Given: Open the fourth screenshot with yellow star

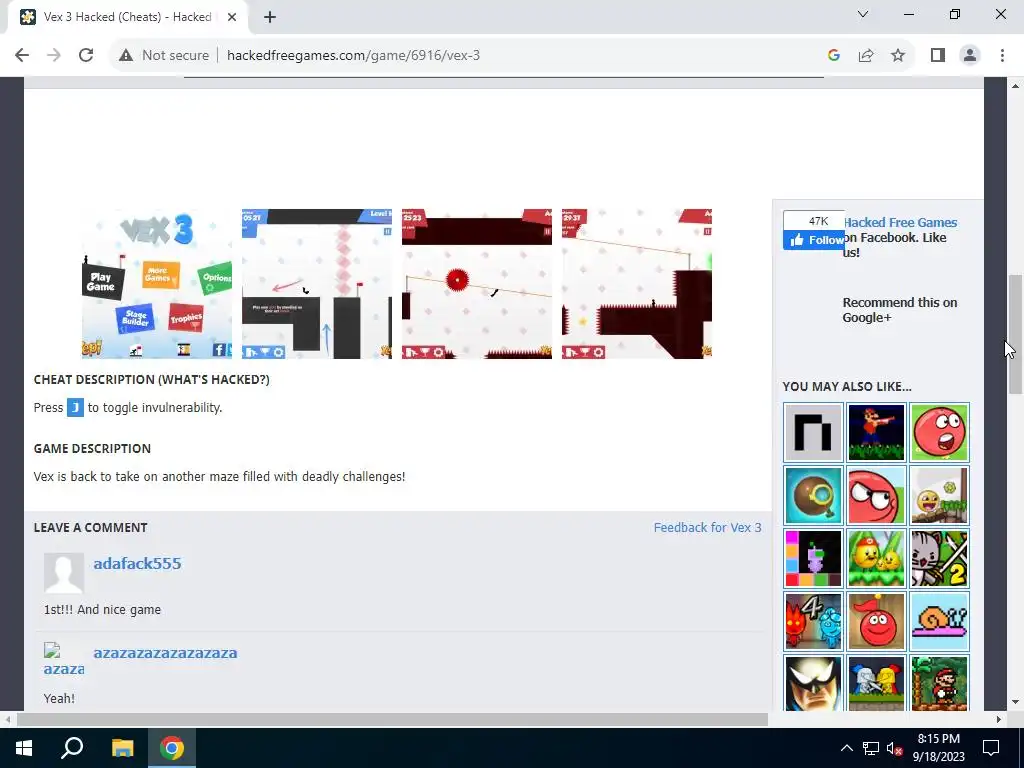Looking at the screenshot, I should coord(637,283).
